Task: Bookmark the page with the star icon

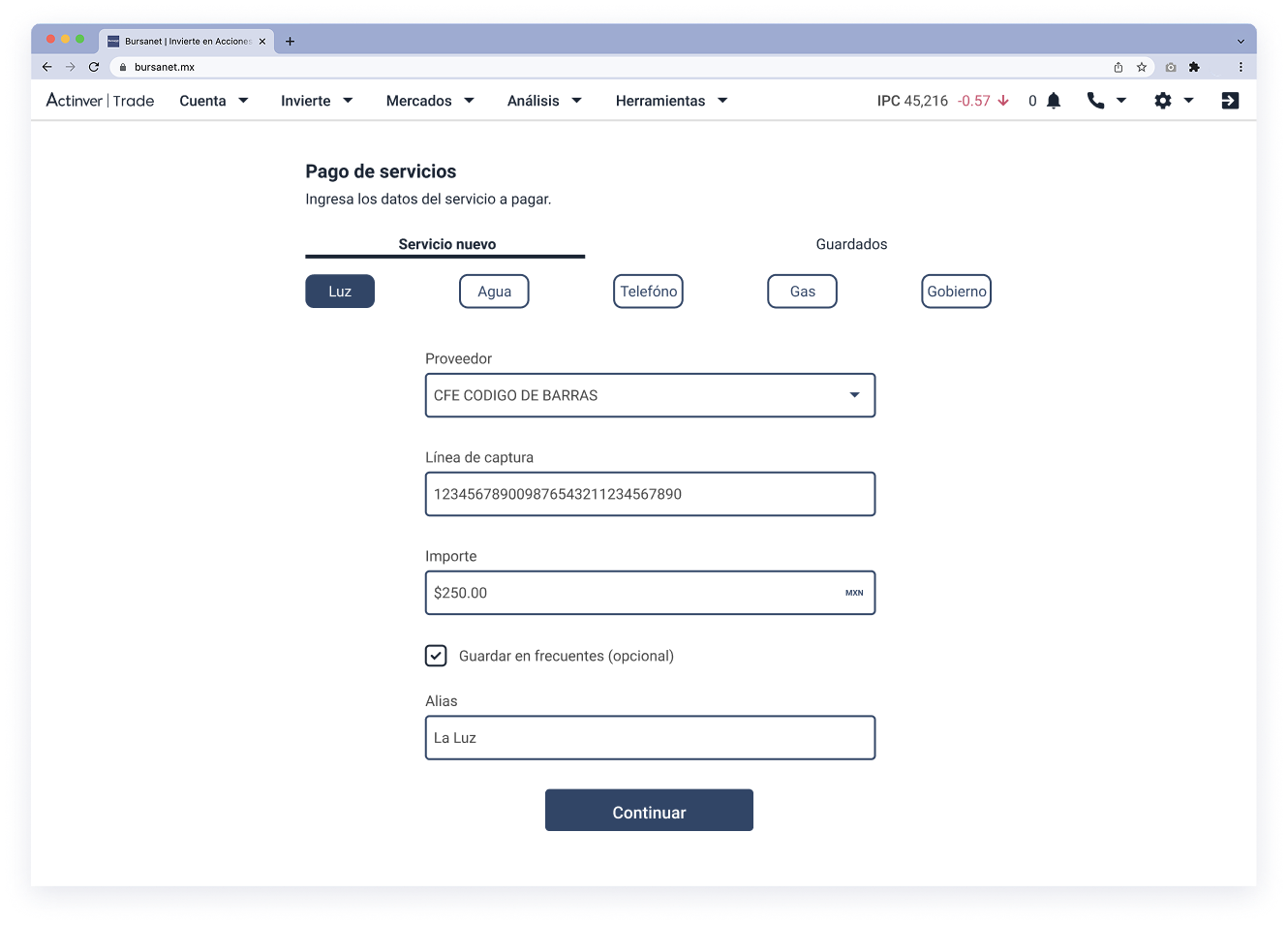Action: [x=1142, y=67]
